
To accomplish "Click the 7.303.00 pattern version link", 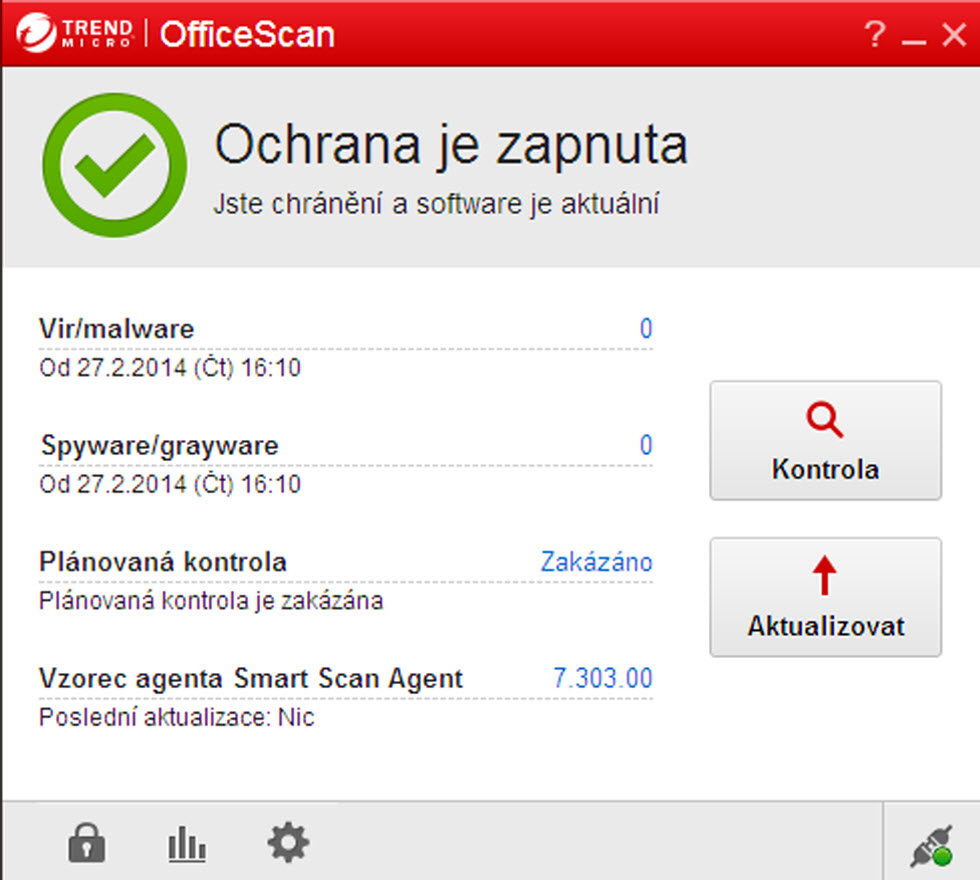I will click(602, 679).
